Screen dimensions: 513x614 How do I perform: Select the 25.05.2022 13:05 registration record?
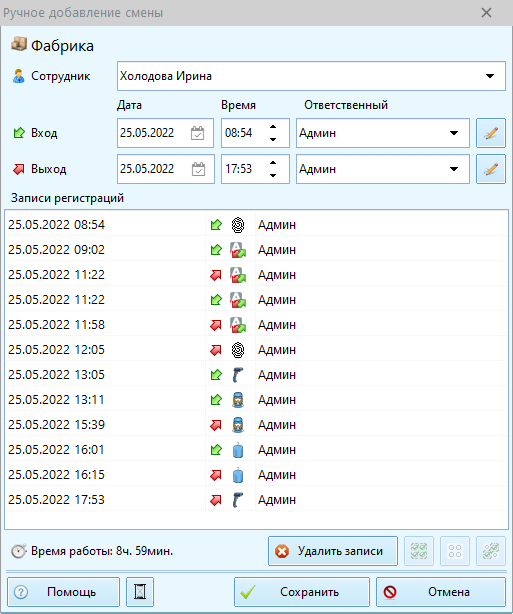coord(256,375)
